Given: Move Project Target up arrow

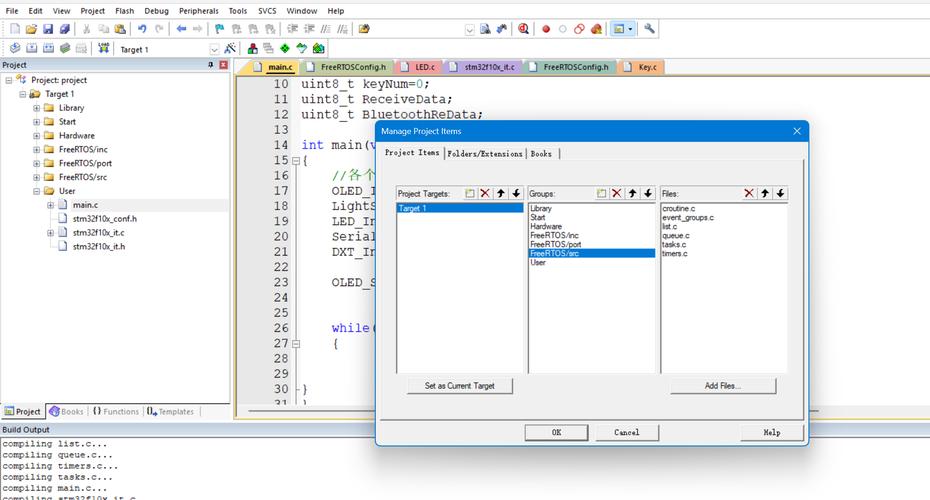Looking at the screenshot, I should pyautogui.click(x=501, y=193).
